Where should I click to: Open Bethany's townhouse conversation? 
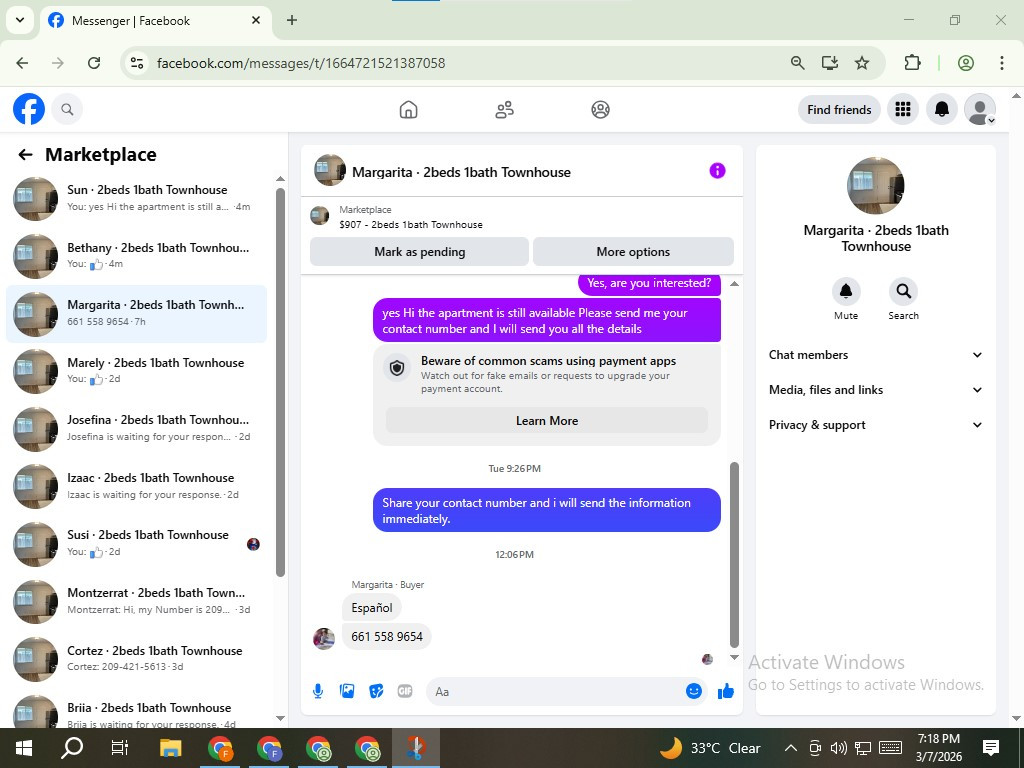[136, 255]
